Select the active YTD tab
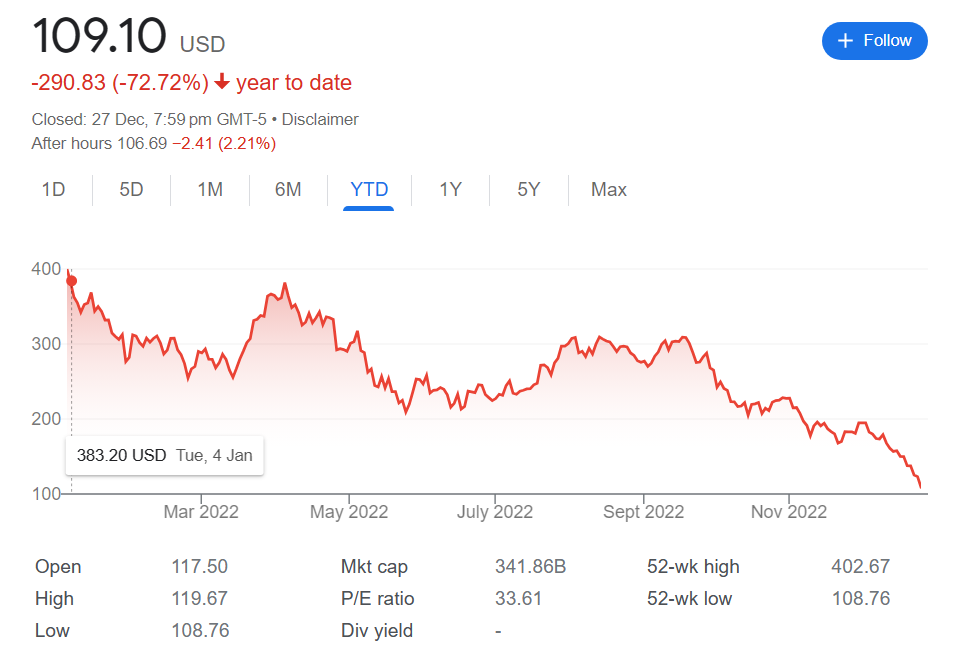956x657 pixels. (x=369, y=190)
